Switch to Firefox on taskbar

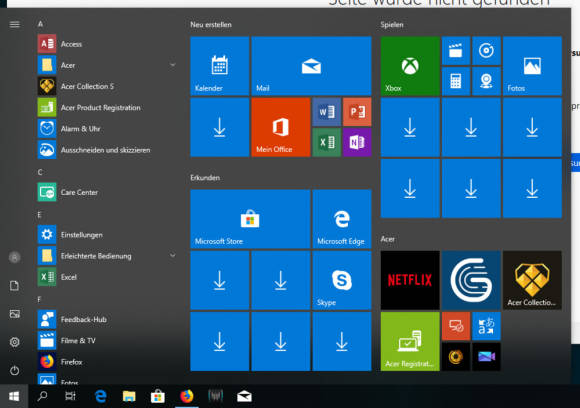tap(186, 396)
